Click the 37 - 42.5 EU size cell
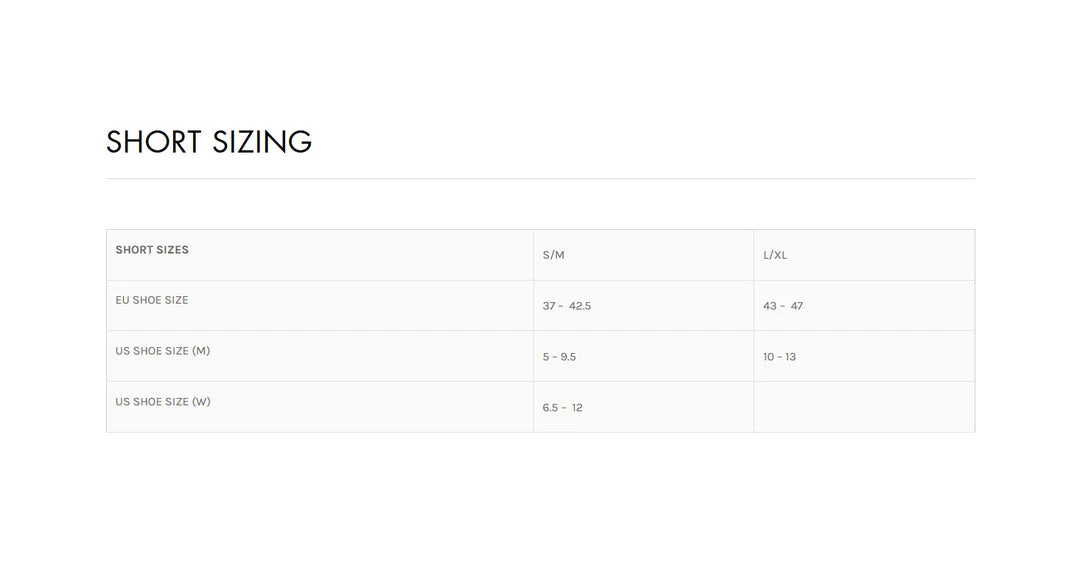 [x=567, y=306]
